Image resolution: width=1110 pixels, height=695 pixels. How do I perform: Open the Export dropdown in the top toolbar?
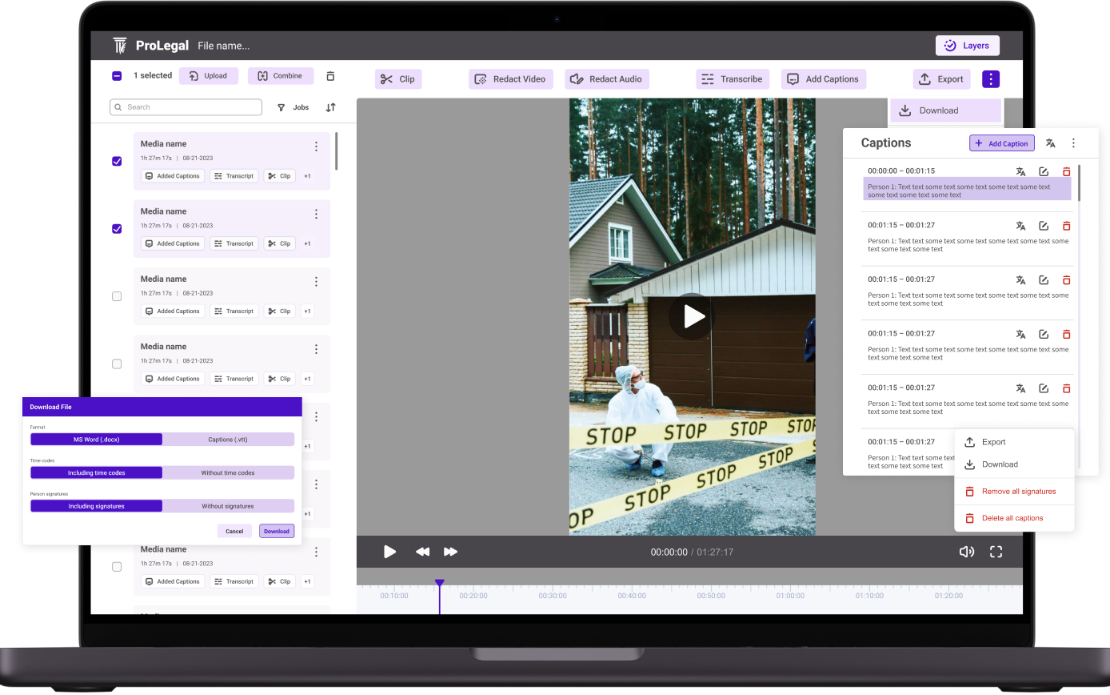pos(941,79)
